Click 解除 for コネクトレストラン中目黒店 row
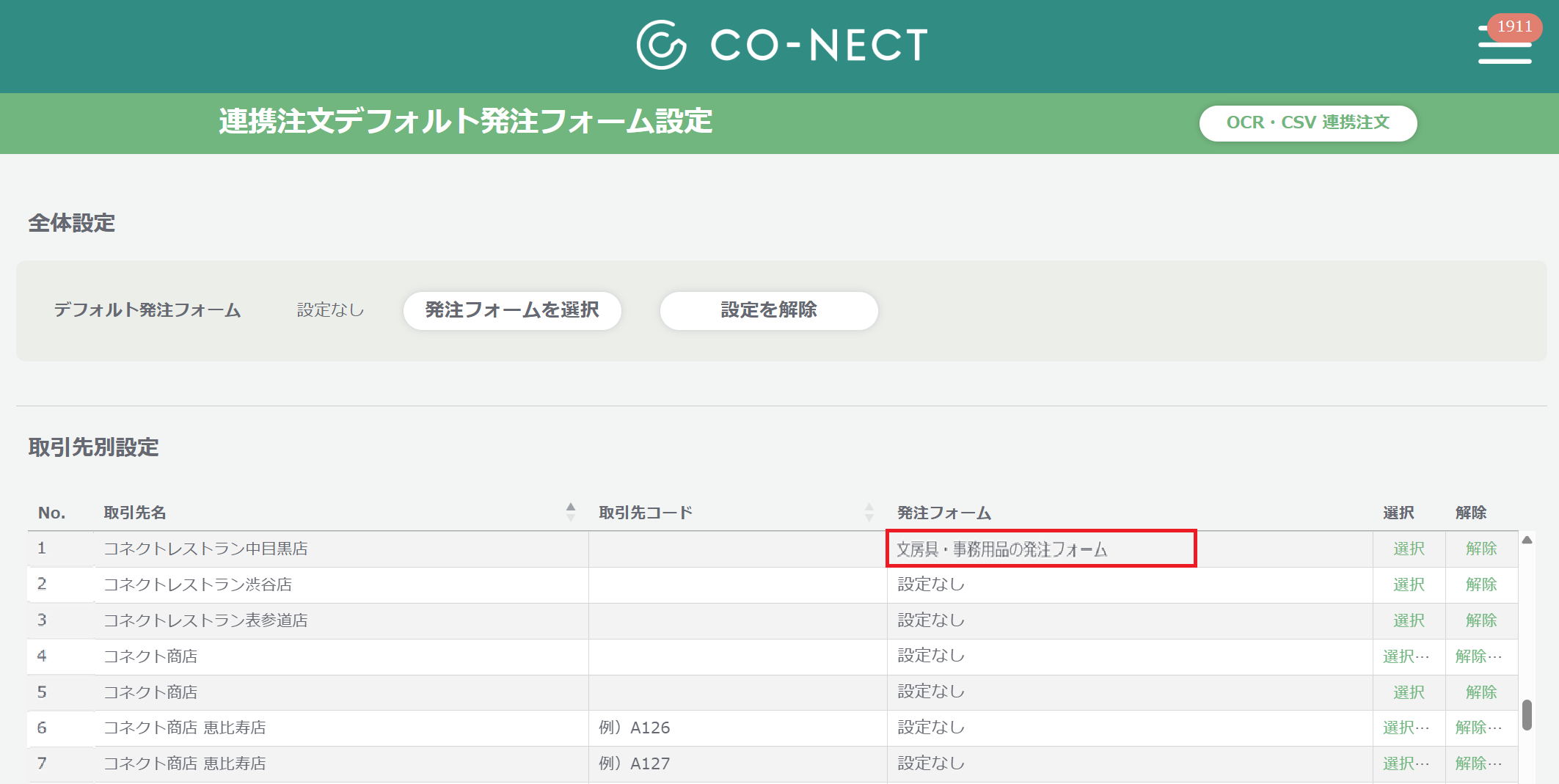 pos(1481,549)
